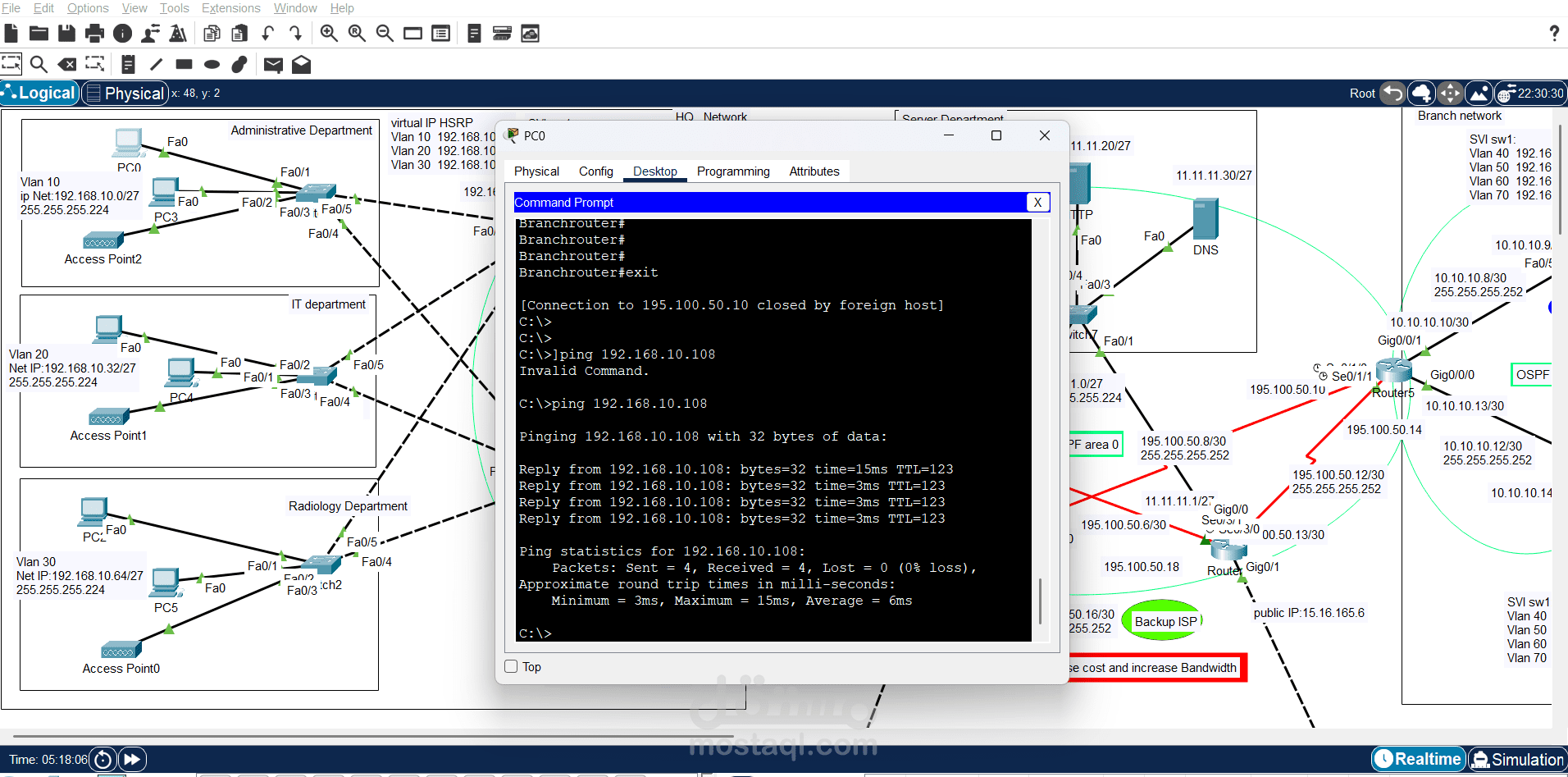1568x777 pixels.
Task: Undo the last action in the toolbar
Action: [267, 34]
